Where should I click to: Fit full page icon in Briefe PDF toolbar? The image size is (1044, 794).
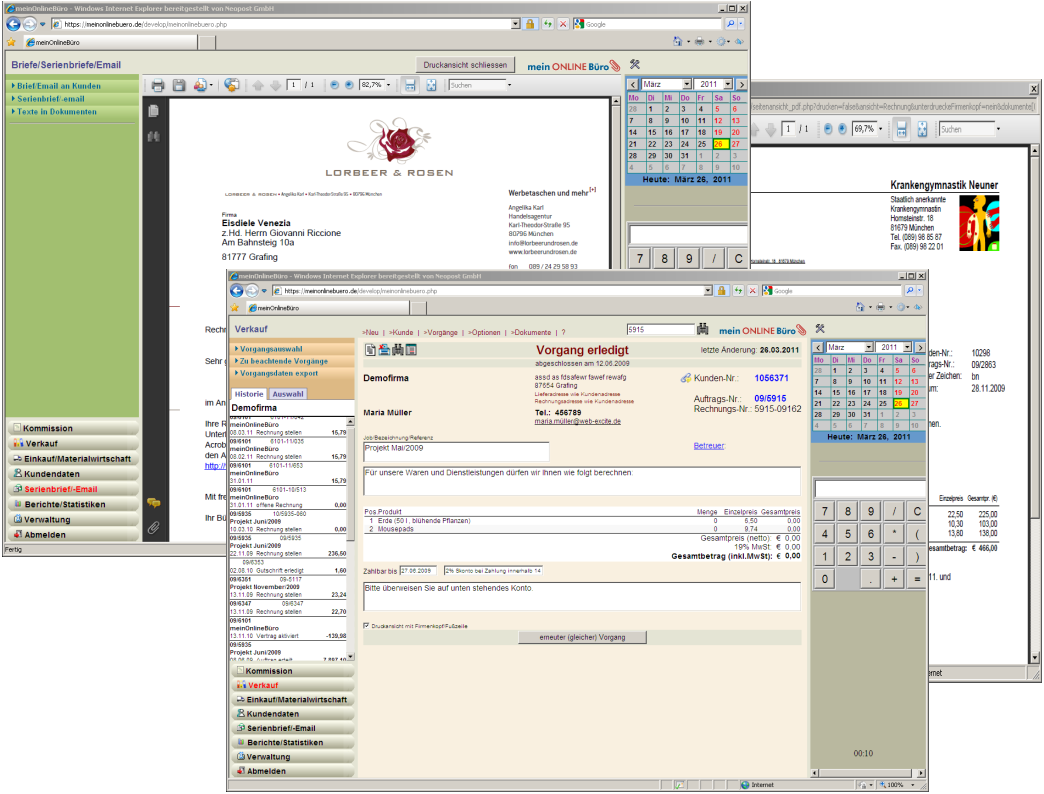click(431, 85)
